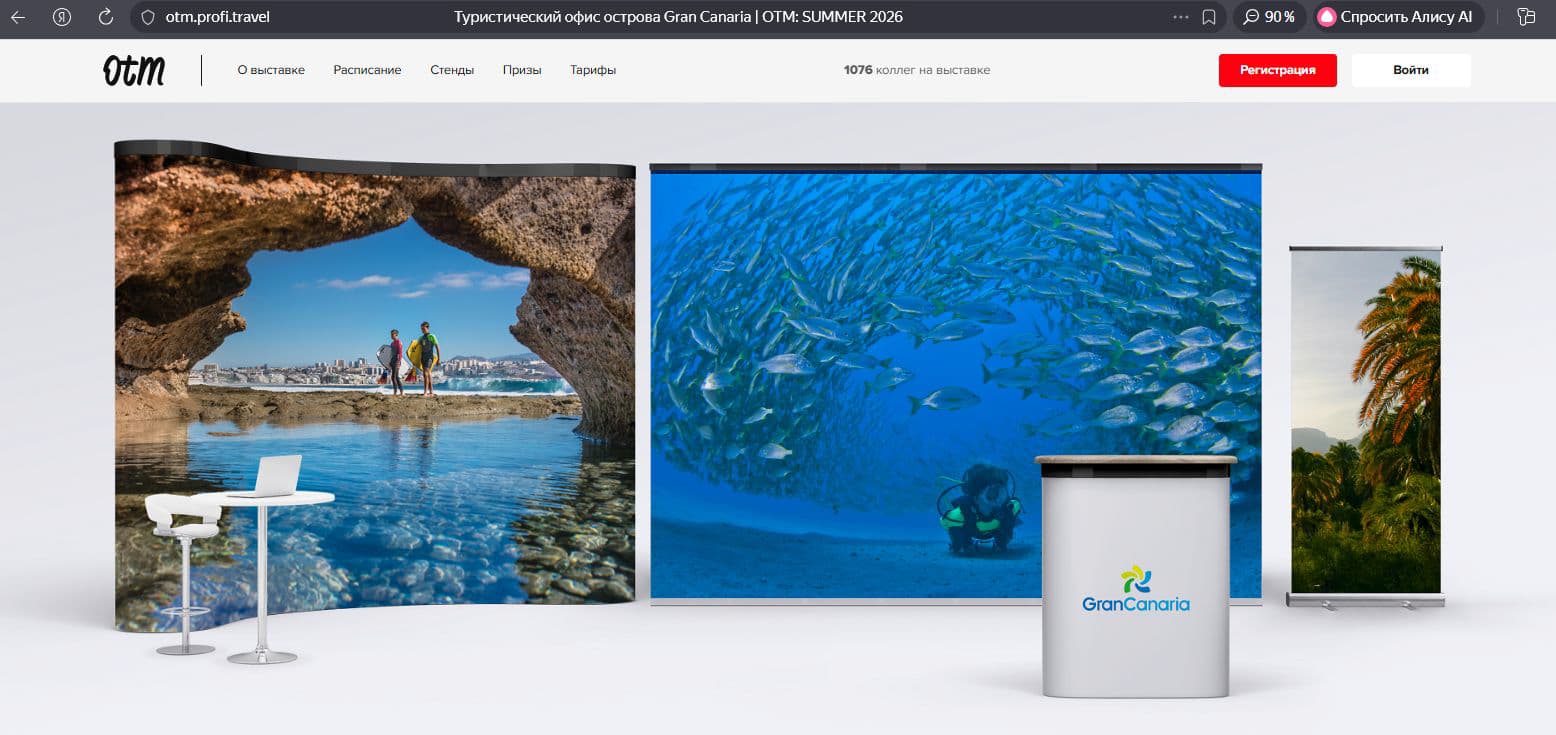
Task: Open the Тарифы page link
Action: tap(593, 70)
